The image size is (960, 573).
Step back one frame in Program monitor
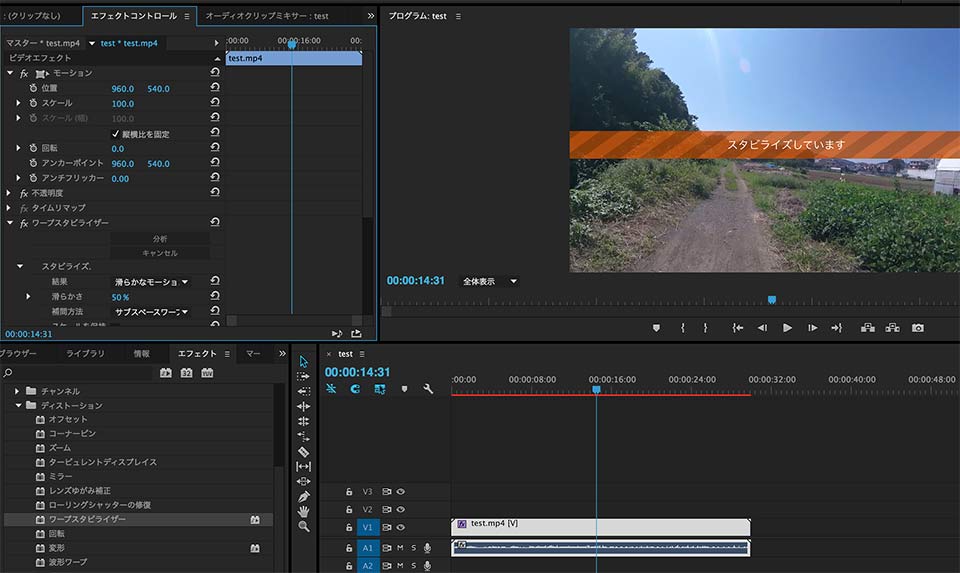[x=762, y=328]
